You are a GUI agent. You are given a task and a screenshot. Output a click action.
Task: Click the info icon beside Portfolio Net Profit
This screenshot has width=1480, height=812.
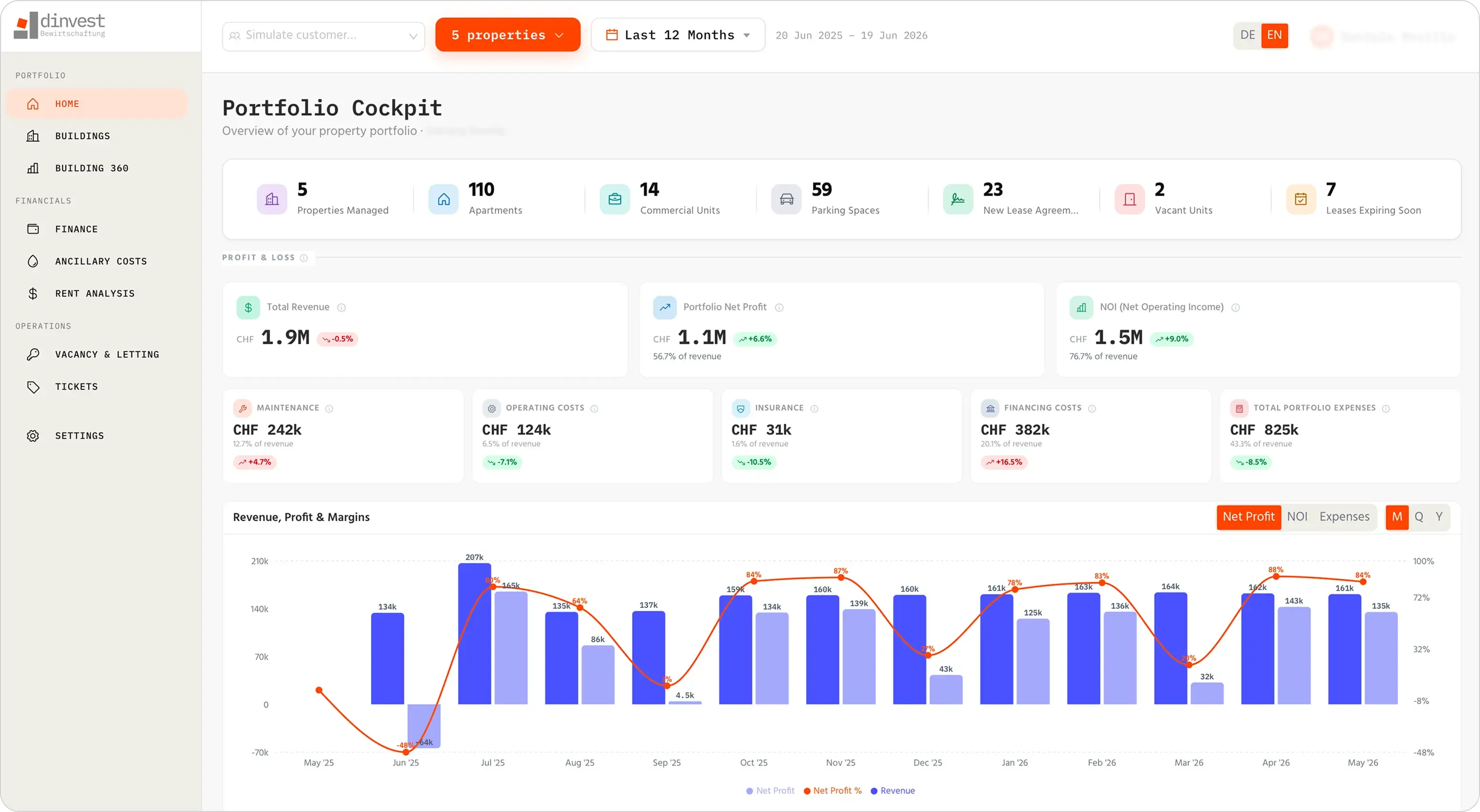pos(779,307)
